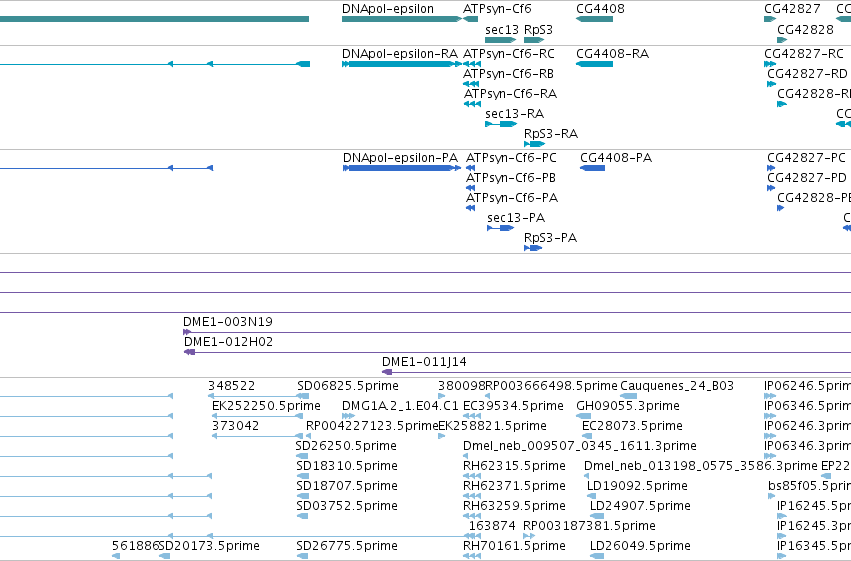
Task: Select the DNApol-epsilon-PA protein bar
Action: coord(402,168)
